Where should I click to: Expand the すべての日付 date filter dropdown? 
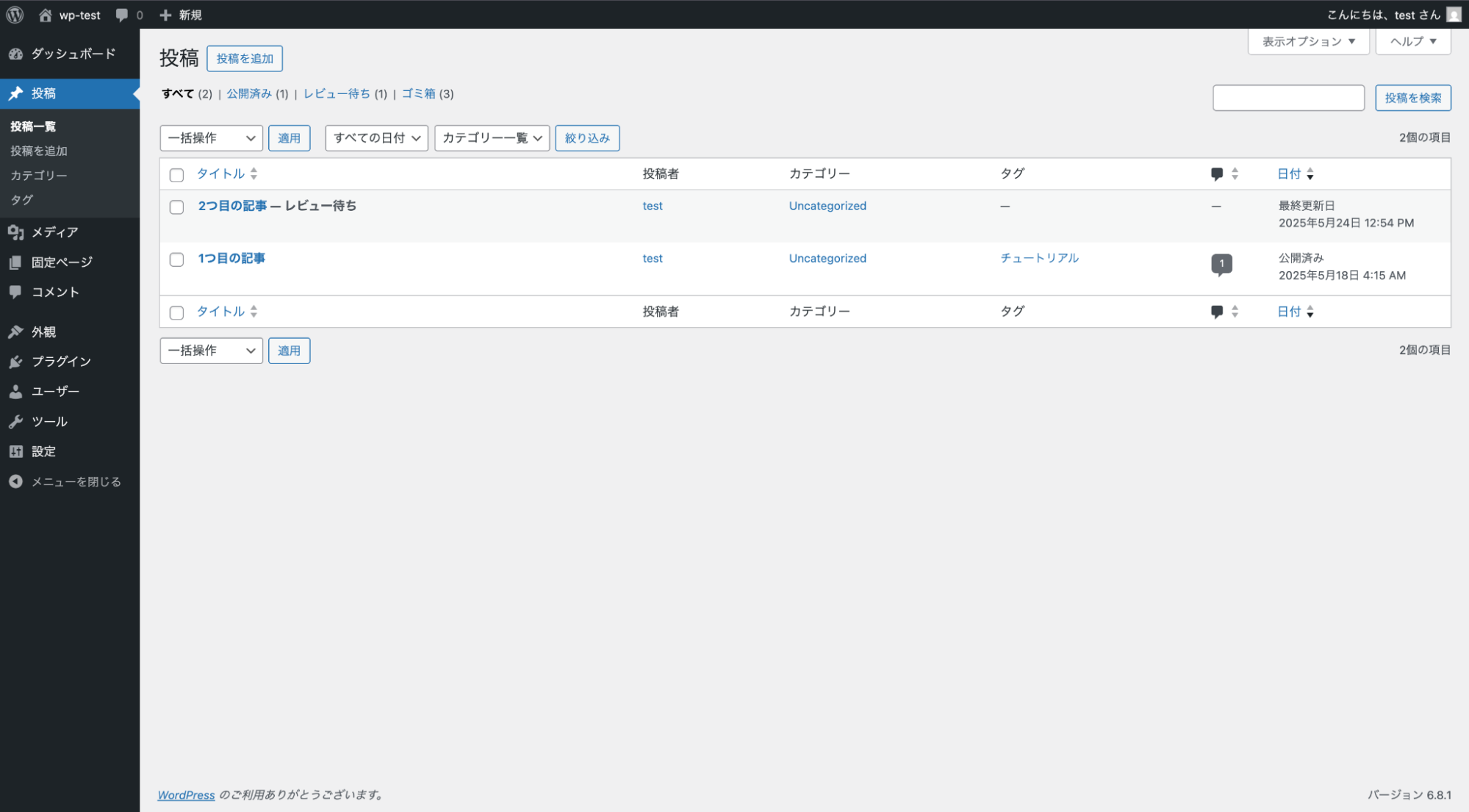click(376, 138)
